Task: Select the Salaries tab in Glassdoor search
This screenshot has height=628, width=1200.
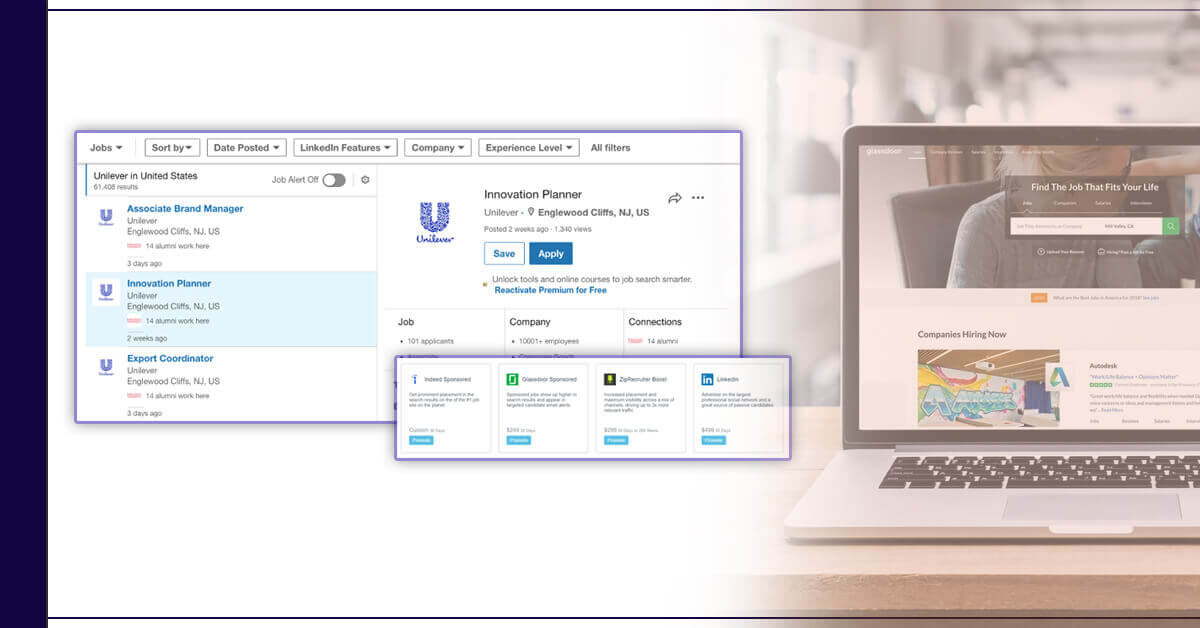Action: [1102, 203]
